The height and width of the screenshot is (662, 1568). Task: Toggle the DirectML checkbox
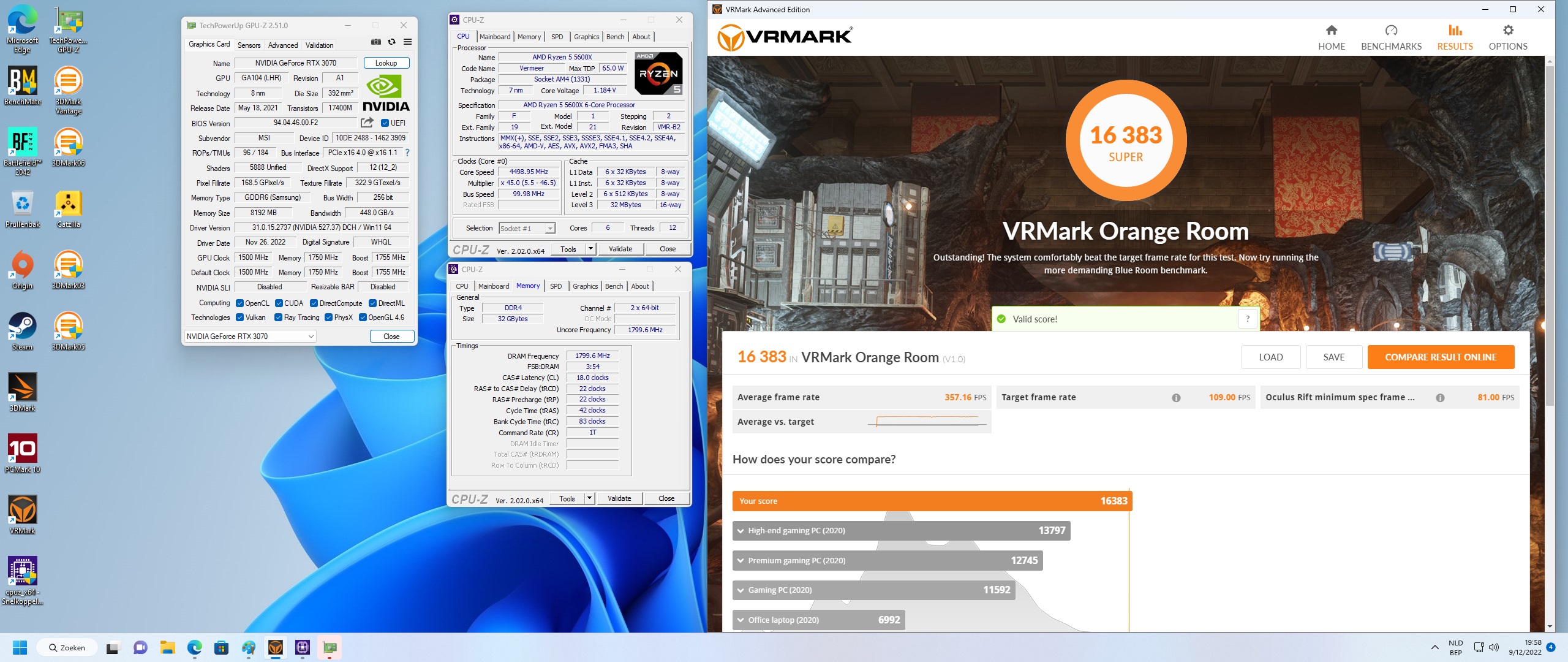[x=373, y=303]
